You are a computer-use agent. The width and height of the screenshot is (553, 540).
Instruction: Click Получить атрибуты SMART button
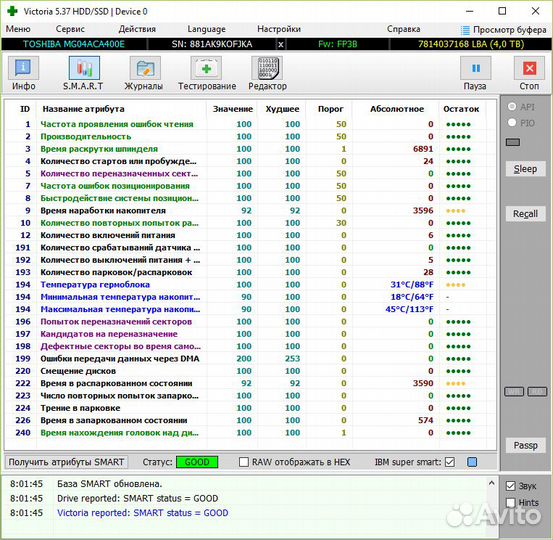[x=66, y=462]
